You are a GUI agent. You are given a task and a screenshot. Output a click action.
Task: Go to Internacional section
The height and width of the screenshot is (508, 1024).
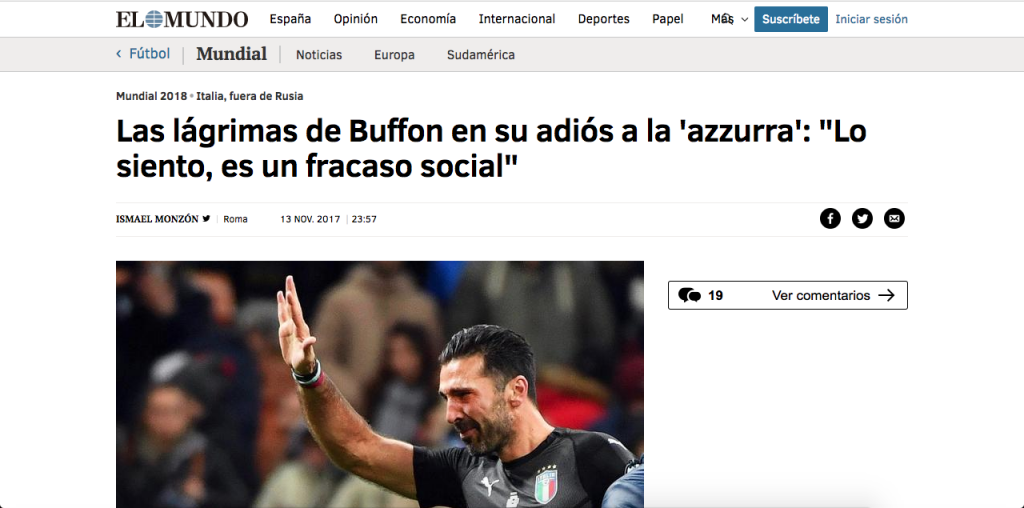tap(517, 19)
